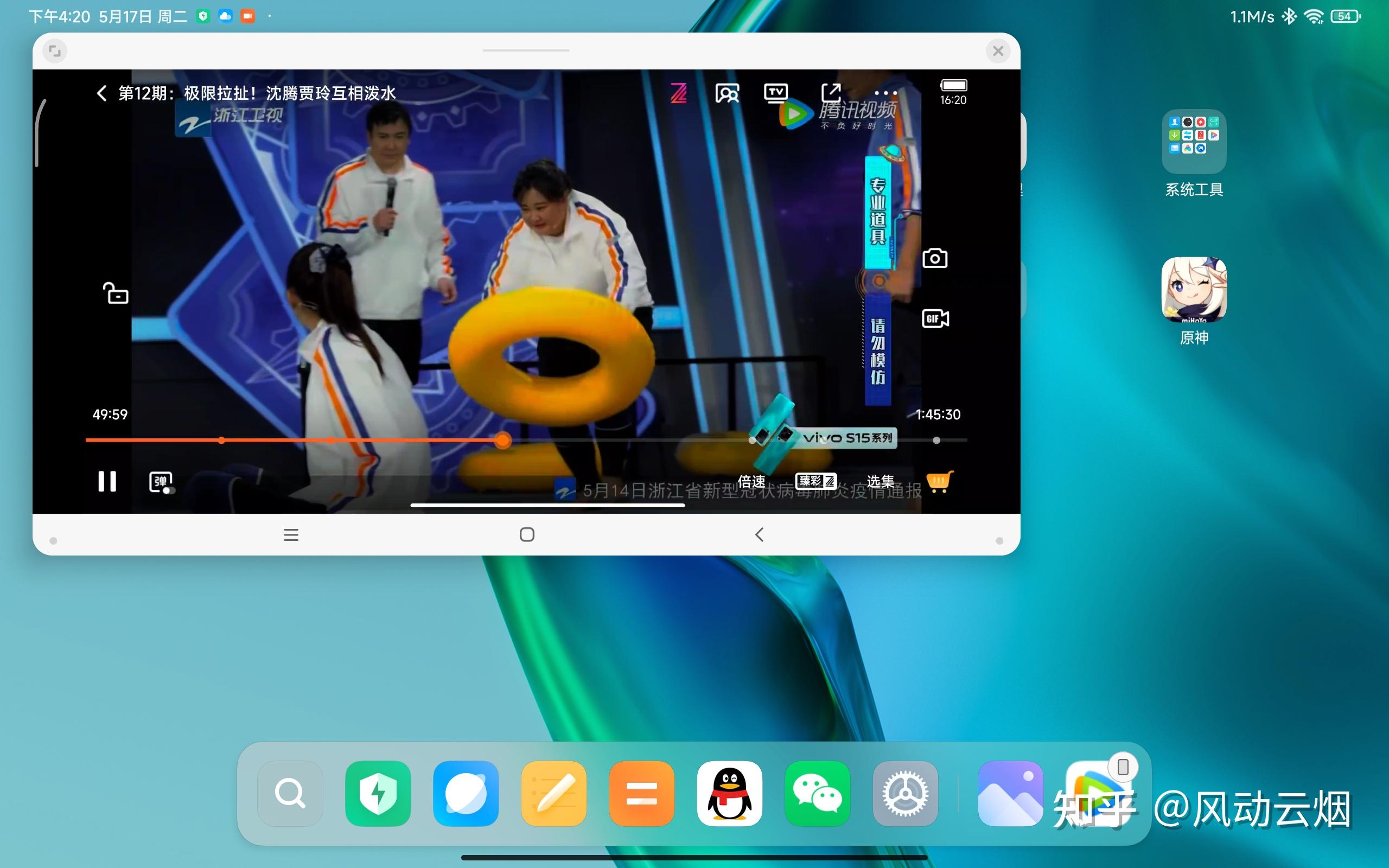Toggle the danmaku (弹) comments switch
The width and height of the screenshot is (1389, 868).
pos(161,482)
